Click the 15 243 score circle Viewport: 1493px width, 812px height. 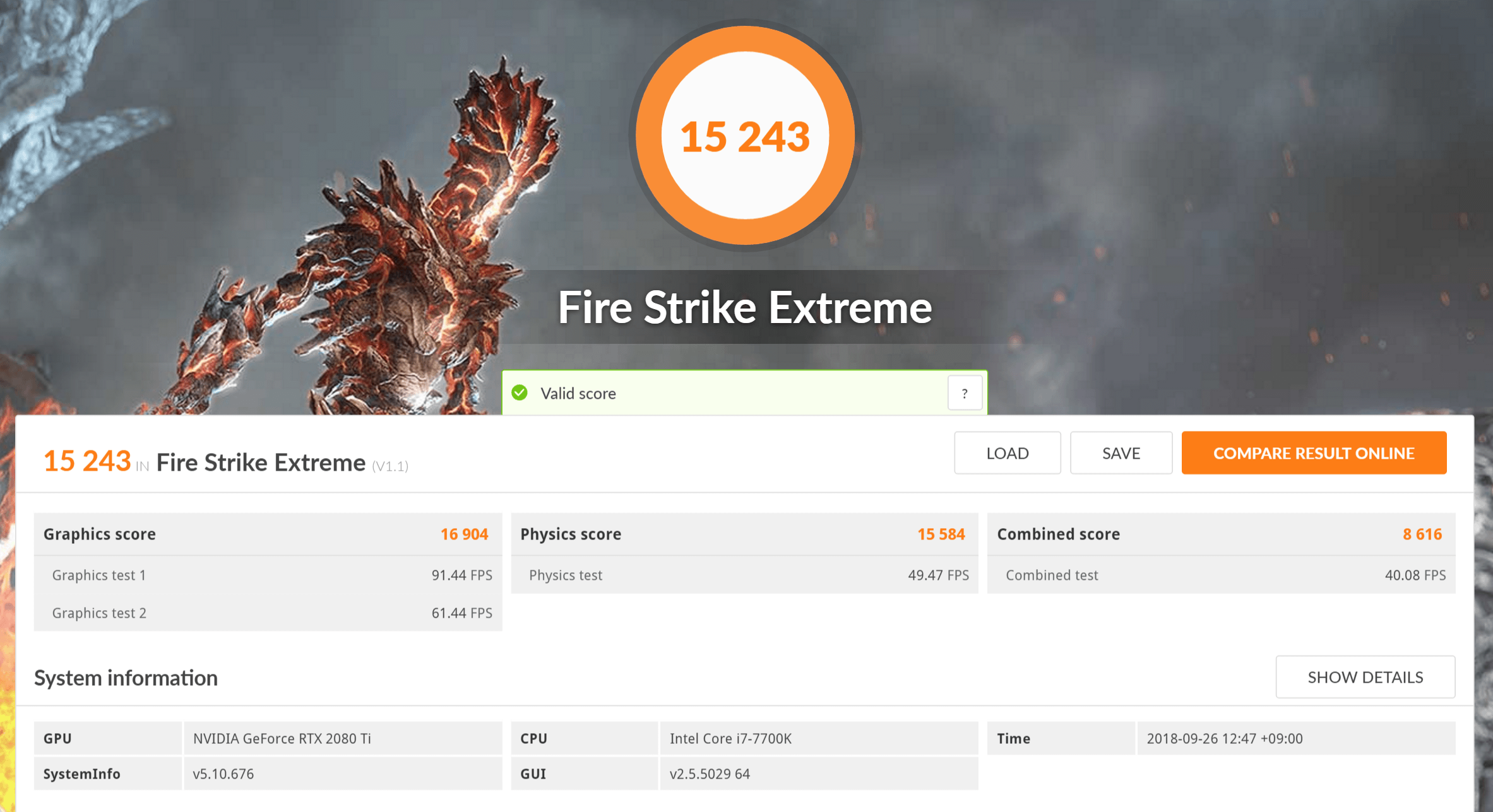[745, 135]
